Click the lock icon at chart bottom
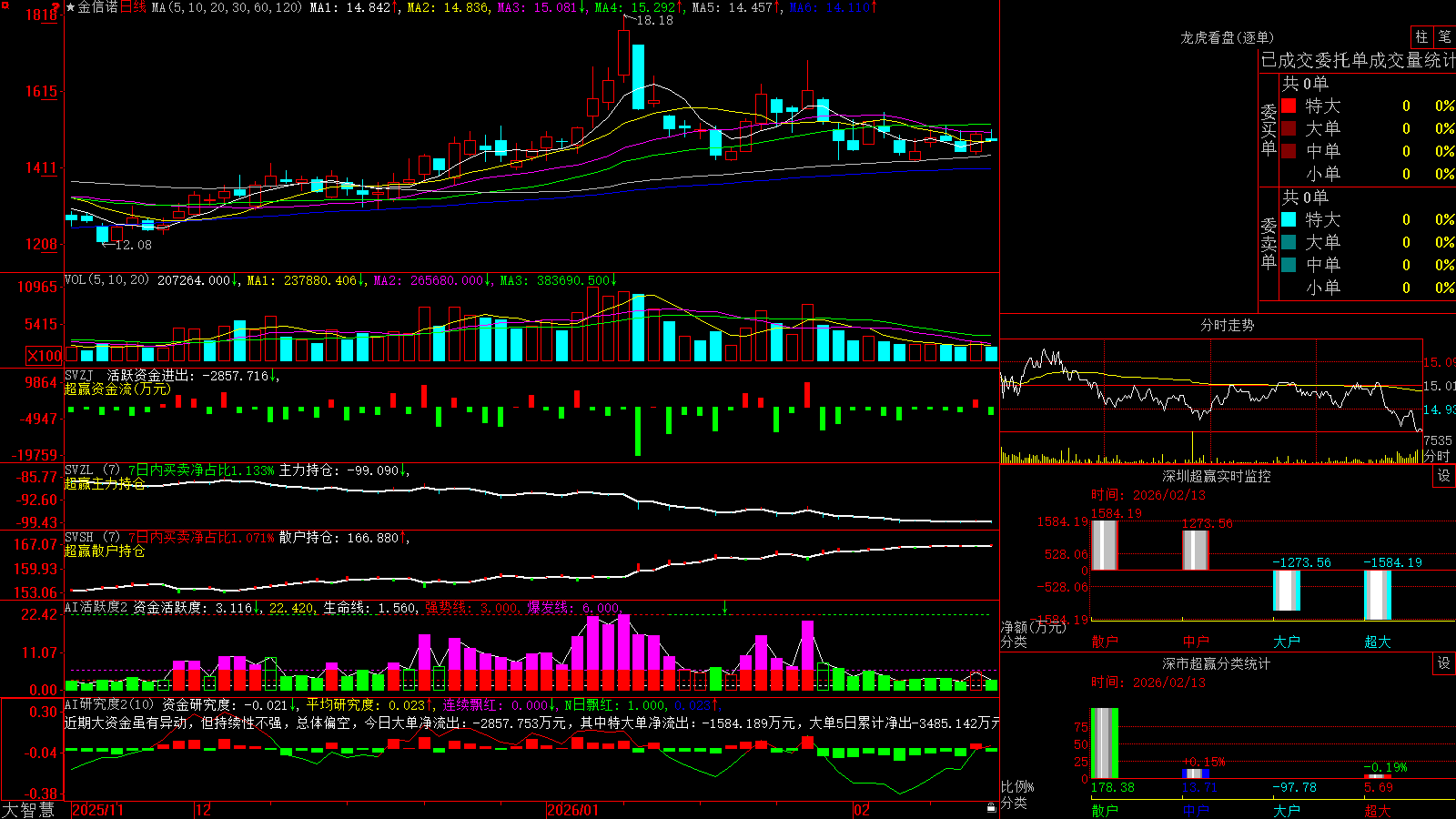This screenshot has width=1456, height=819. (x=991, y=808)
